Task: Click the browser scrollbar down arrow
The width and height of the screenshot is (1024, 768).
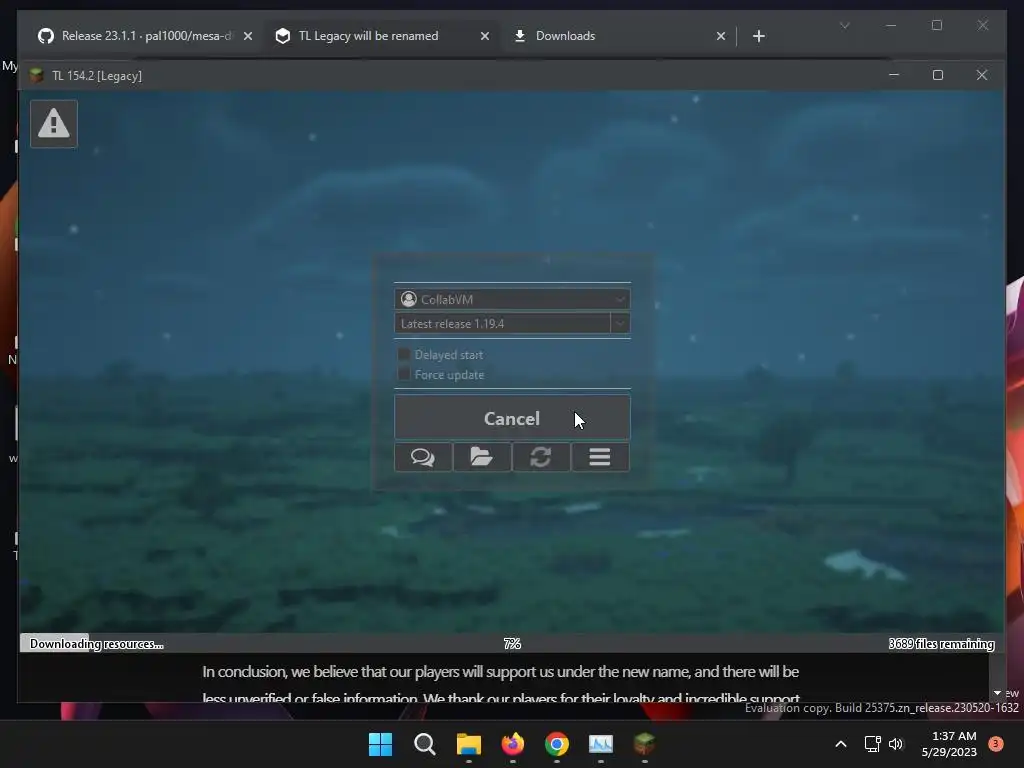Action: coord(997,693)
